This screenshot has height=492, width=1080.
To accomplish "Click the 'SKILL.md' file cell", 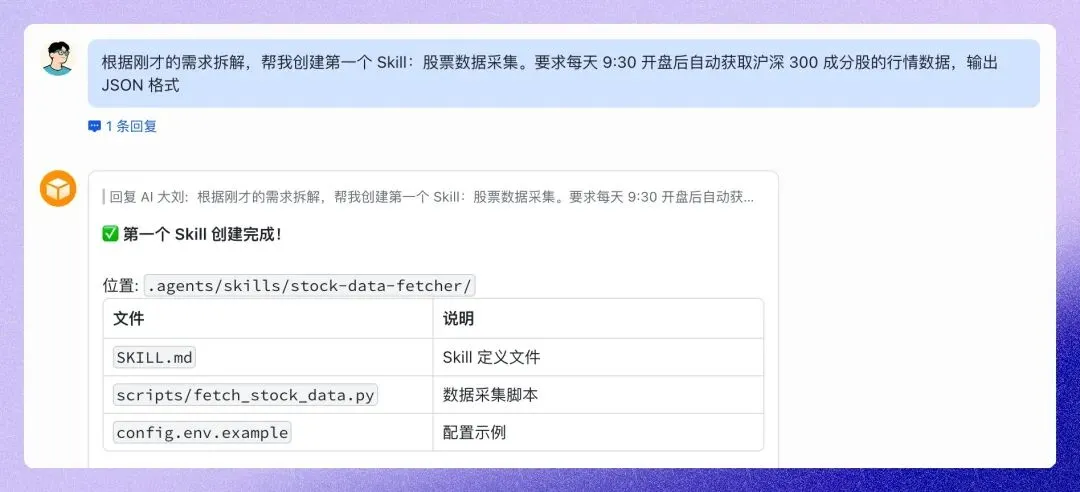I will click(268, 357).
